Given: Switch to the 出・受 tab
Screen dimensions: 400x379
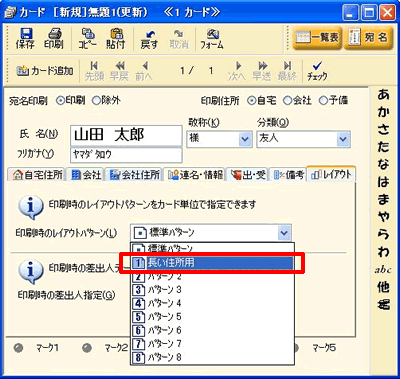Looking at the screenshot, I should point(247,175).
